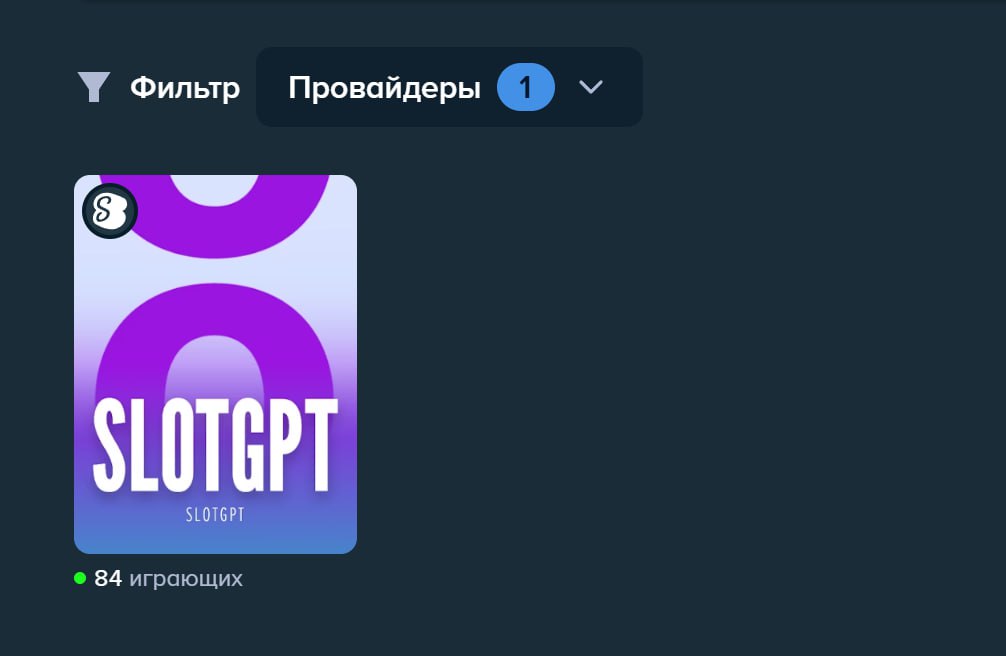This screenshot has width=1006, height=656.
Task: Click the green online status dot
Action: (80, 578)
